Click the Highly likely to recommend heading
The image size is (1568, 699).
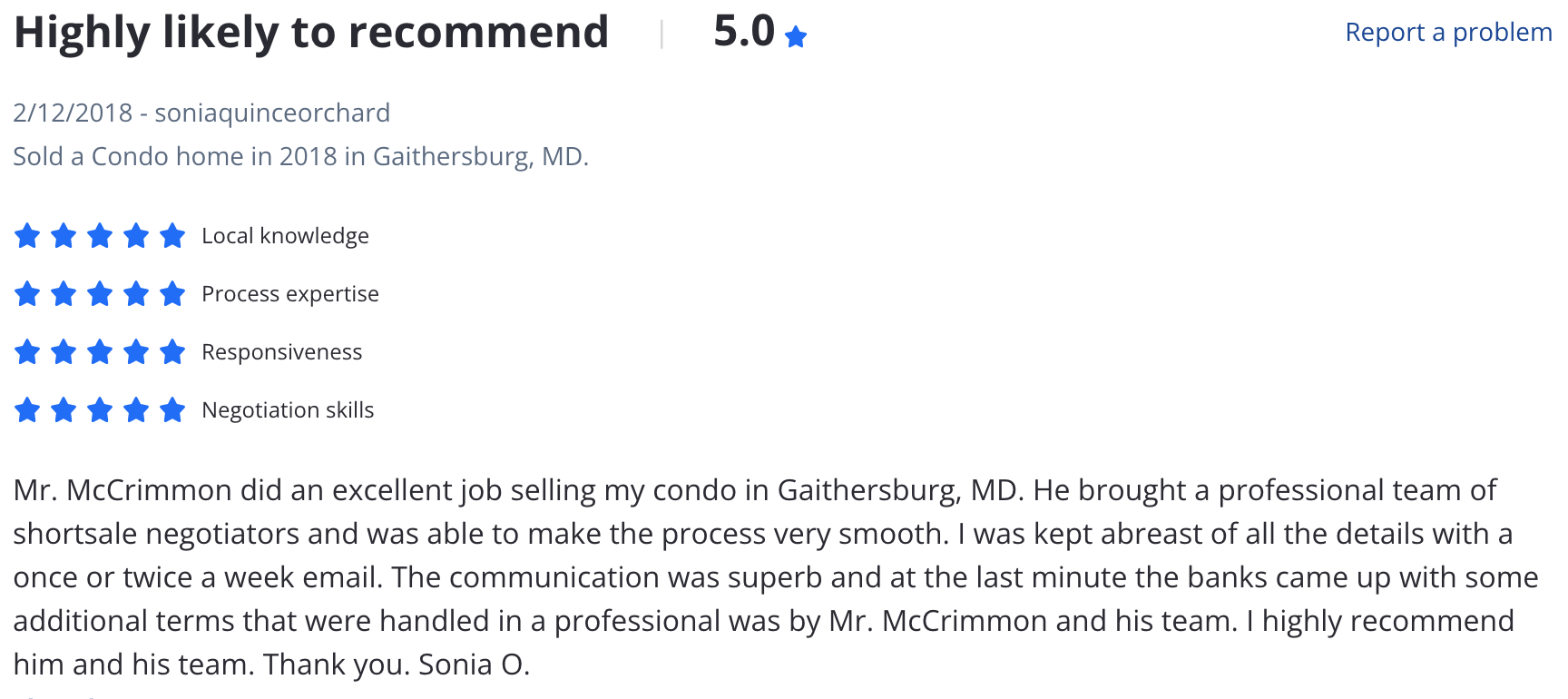click(311, 34)
